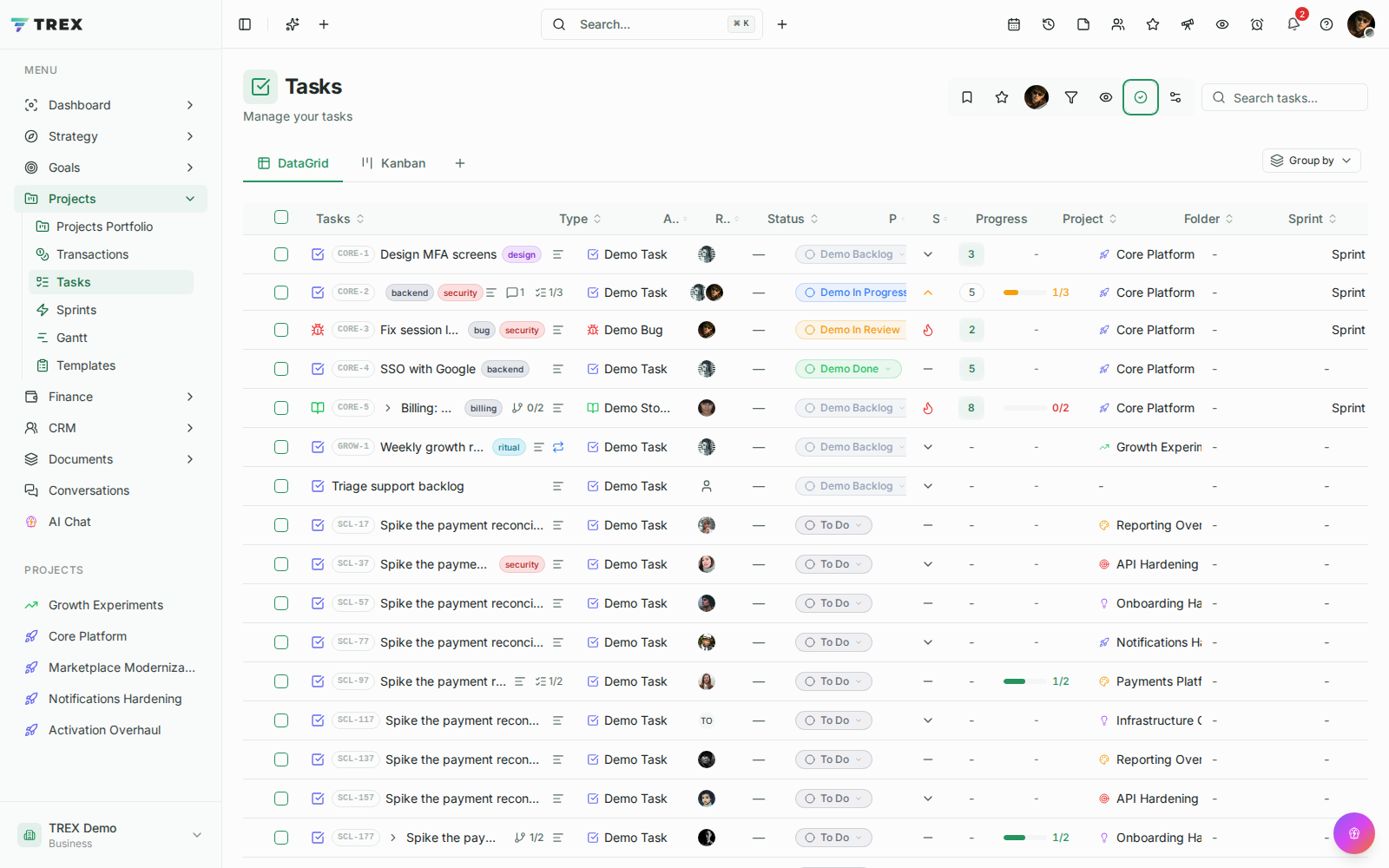Collapse the Projects menu section
The height and width of the screenshot is (868, 1389).
tap(190, 199)
